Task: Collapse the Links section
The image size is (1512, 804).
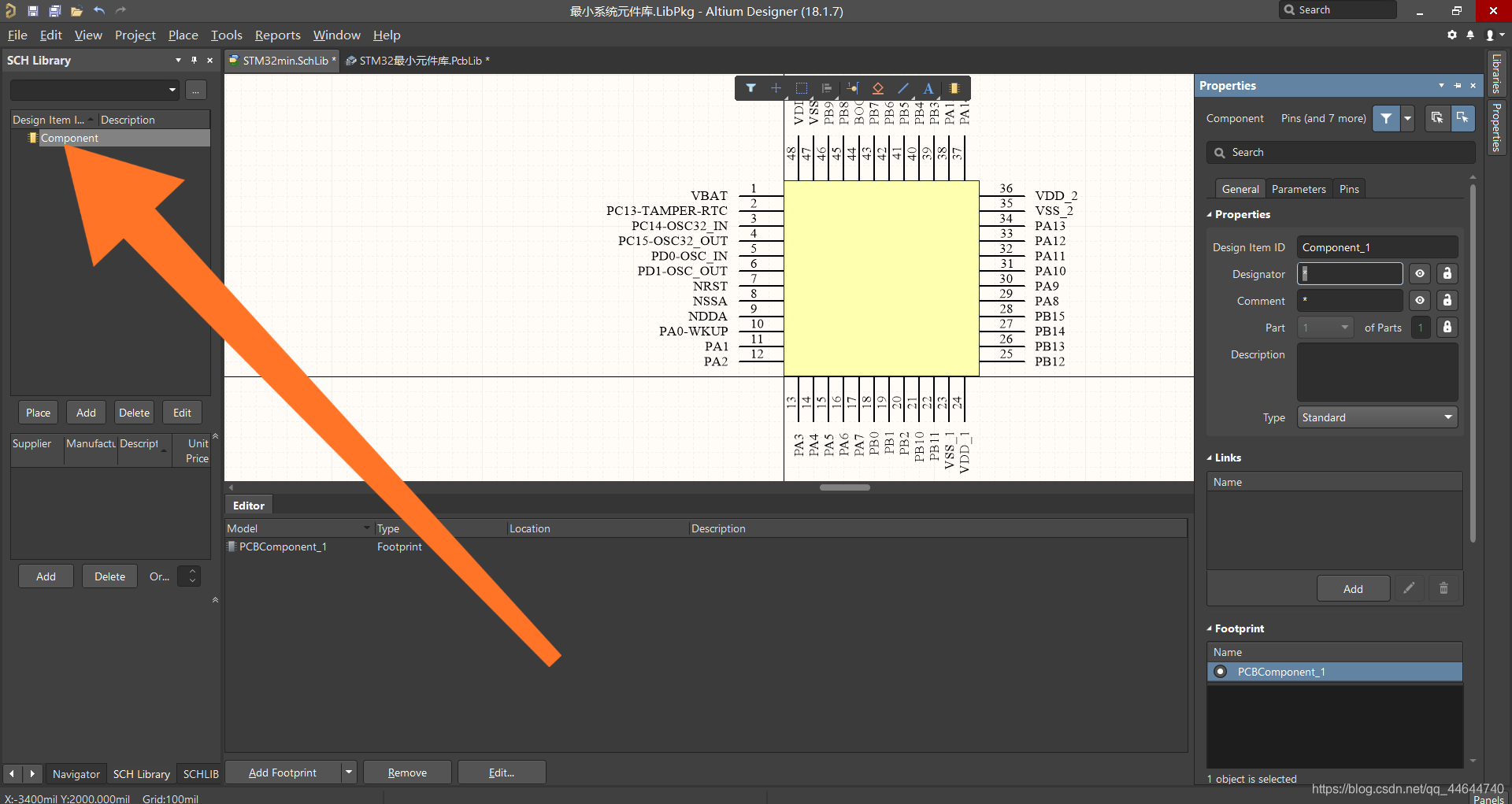Action: pyautogui.click(x=1210, y=458)
